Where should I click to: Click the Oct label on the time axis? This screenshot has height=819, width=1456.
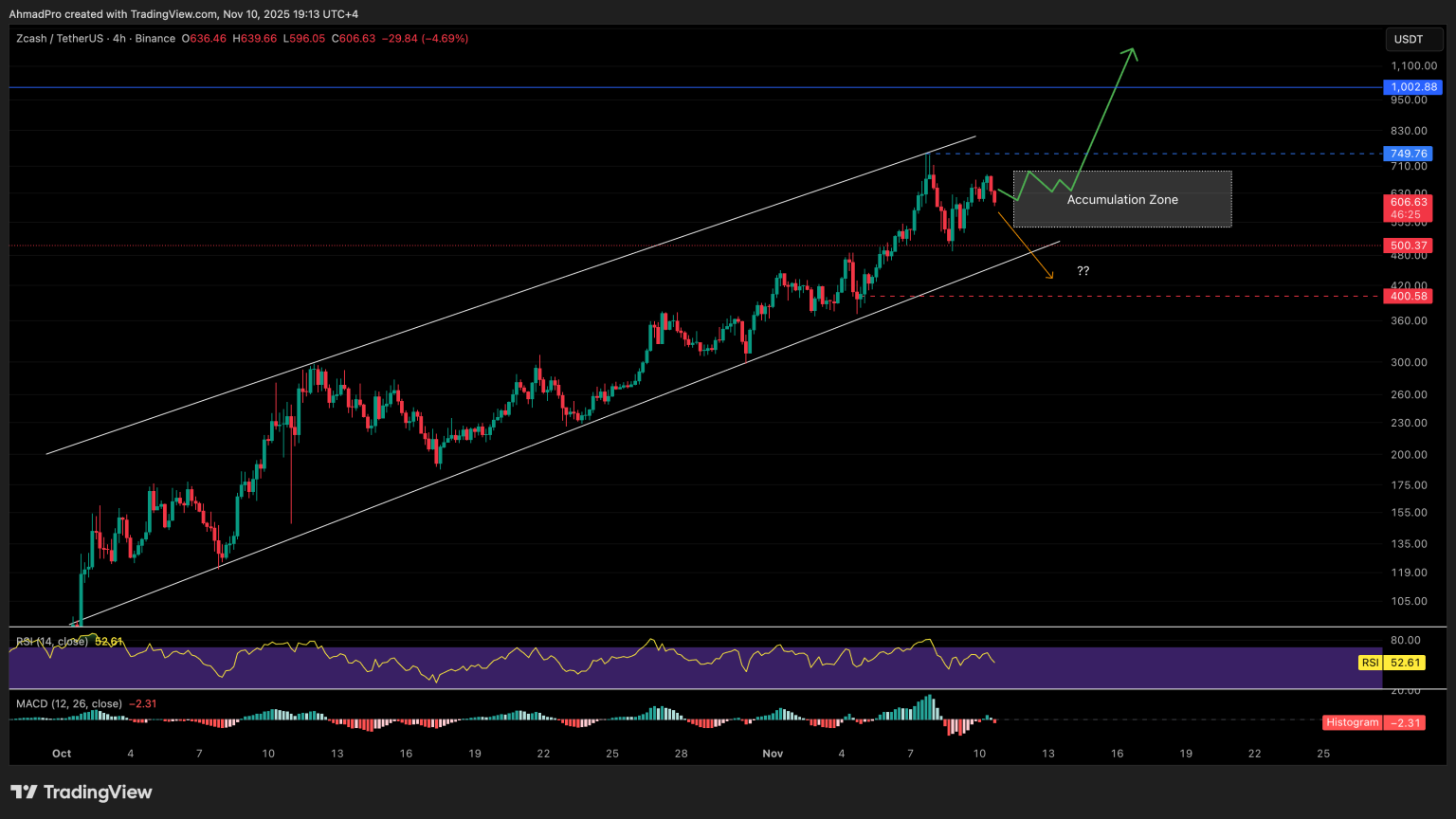point(62,754)
